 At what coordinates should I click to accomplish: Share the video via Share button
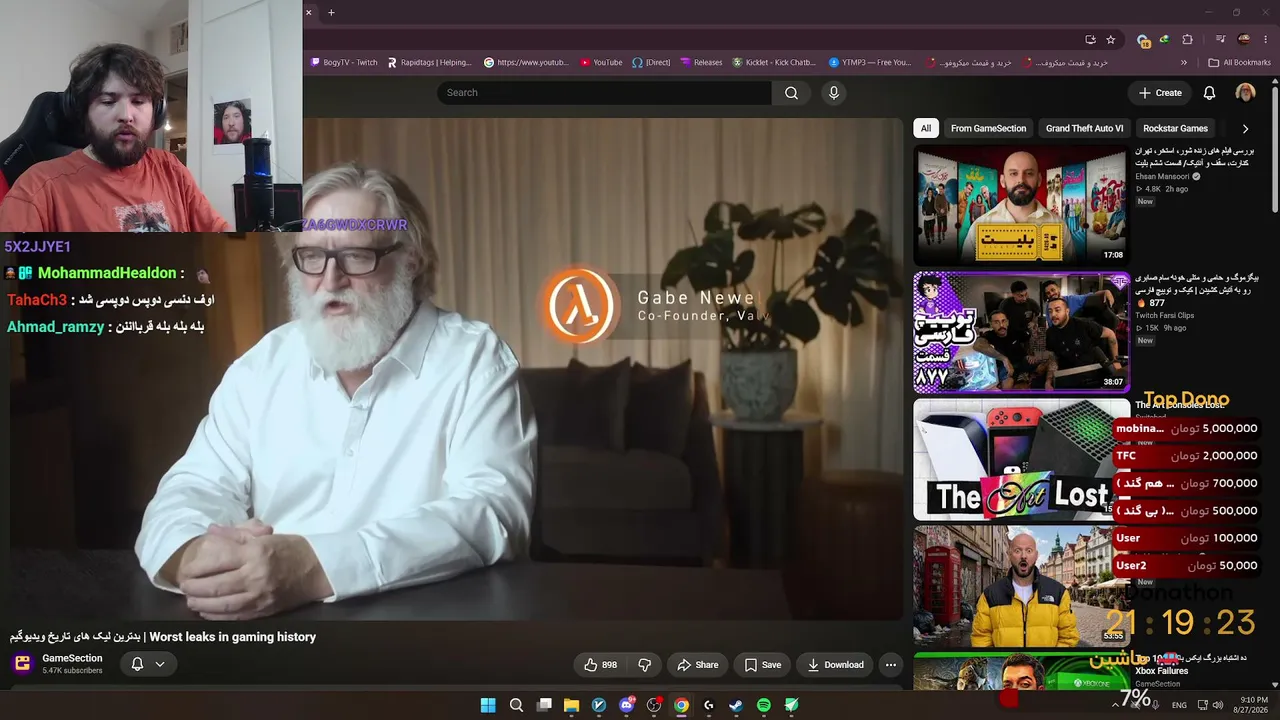[697, 665]
